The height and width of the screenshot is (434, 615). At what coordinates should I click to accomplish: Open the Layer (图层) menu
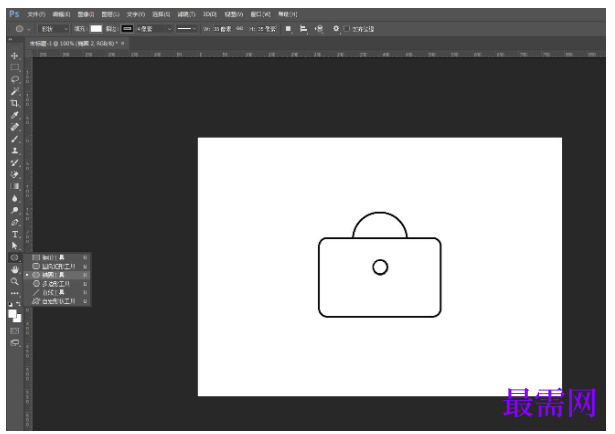(111, 15)
